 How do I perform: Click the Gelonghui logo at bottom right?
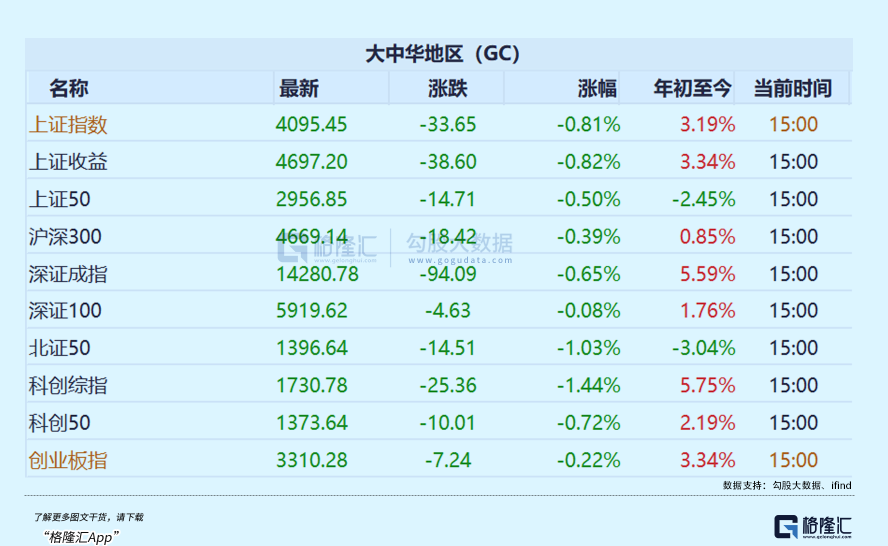point(813,527)
